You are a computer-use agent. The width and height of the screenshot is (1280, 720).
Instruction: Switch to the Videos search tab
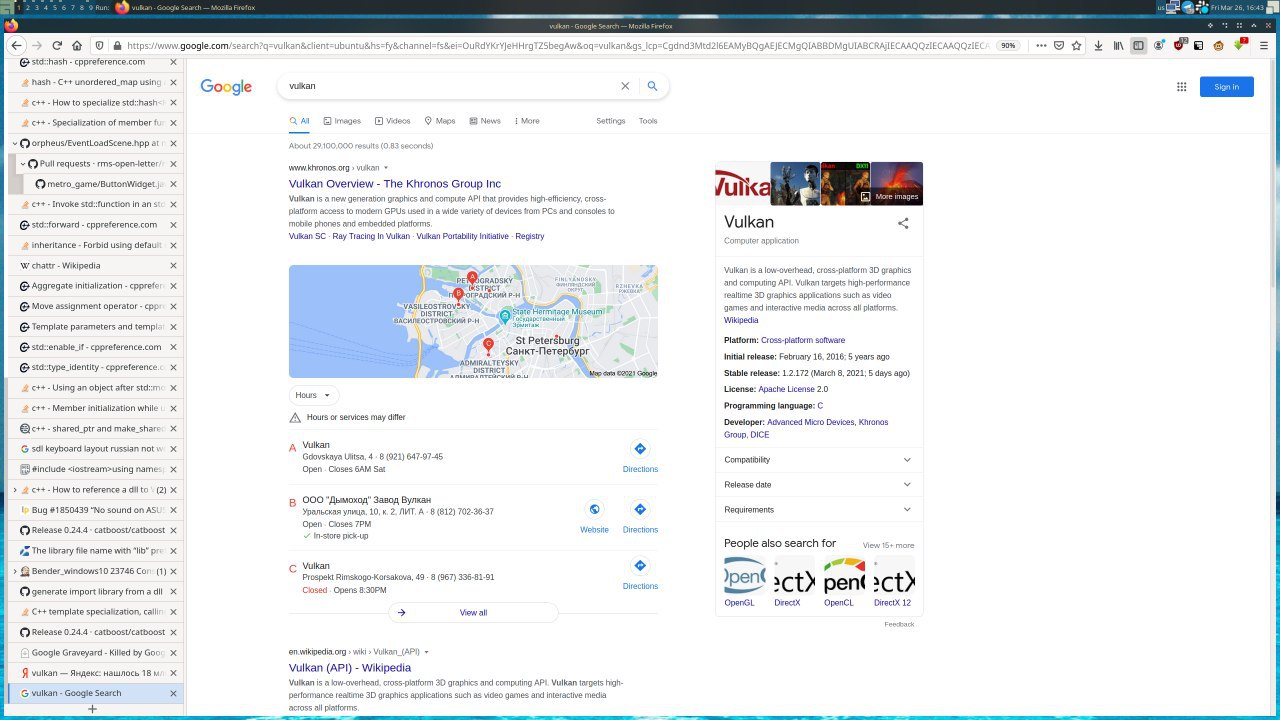coord(393,121)
